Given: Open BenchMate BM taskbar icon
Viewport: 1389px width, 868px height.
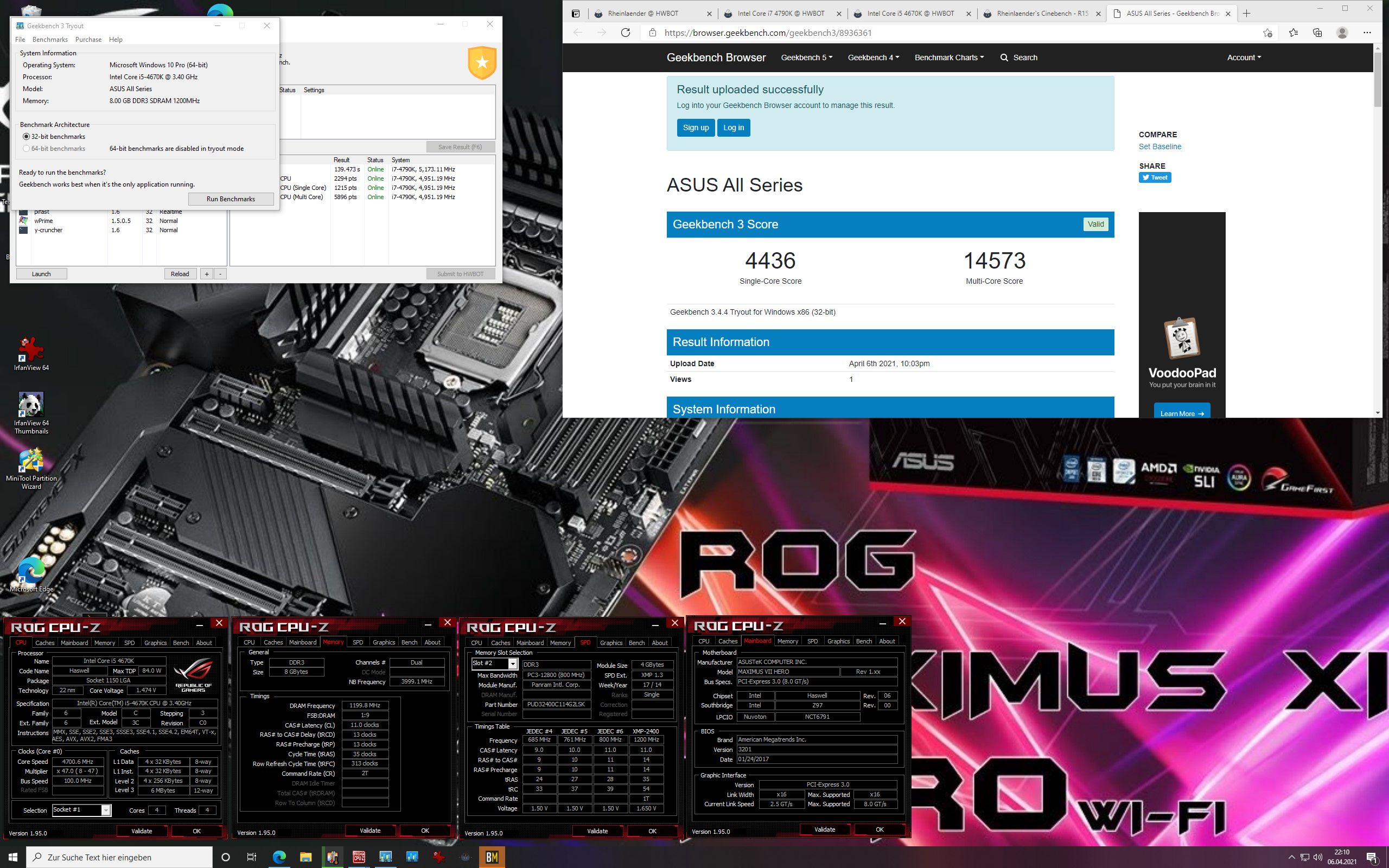Looking at the screenshot, I should (492, 857).
